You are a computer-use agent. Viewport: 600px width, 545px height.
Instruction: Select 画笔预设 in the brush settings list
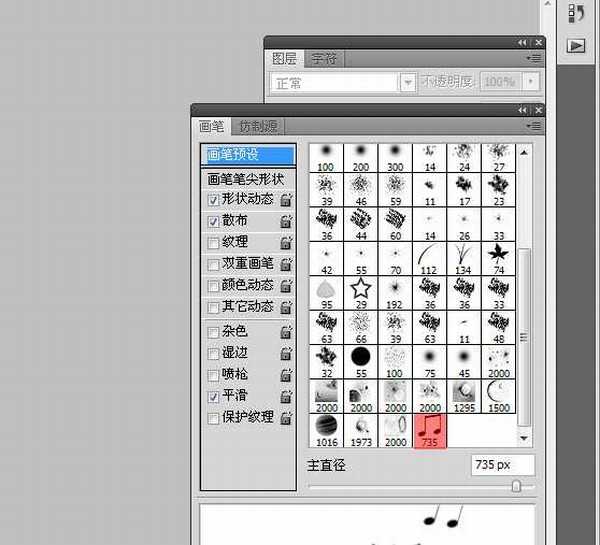click(248, 155)
